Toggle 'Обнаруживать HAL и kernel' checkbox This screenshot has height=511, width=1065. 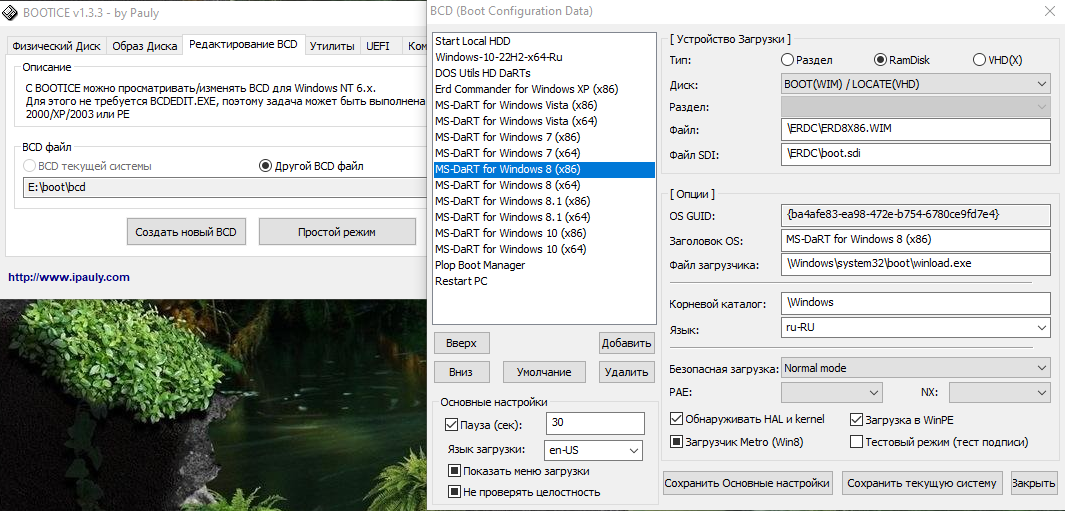[676, 420]
